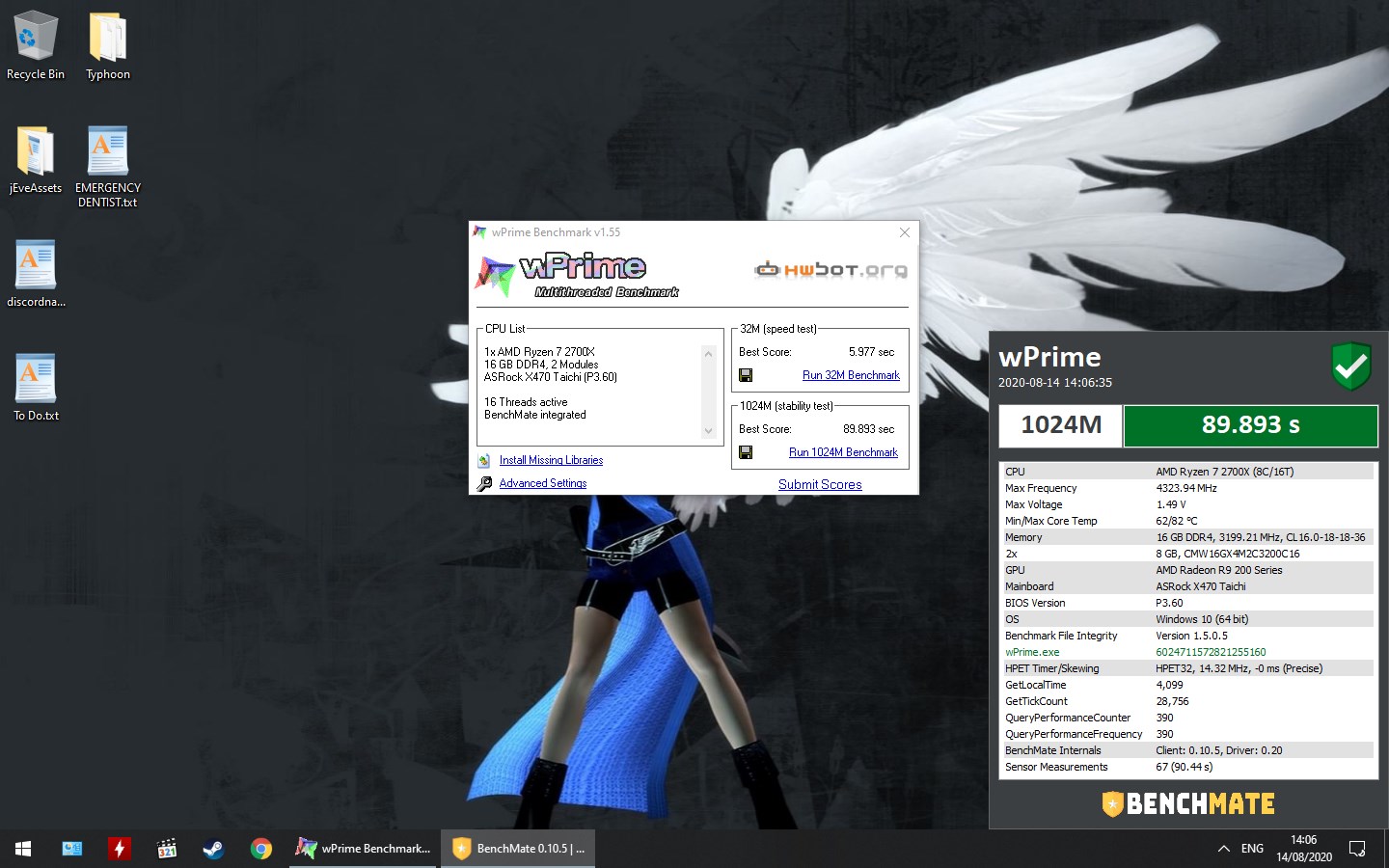Click the '1x AMD Ryzen 7 2700X' line
The image size is (1389, 868).
tap(539, 352)
